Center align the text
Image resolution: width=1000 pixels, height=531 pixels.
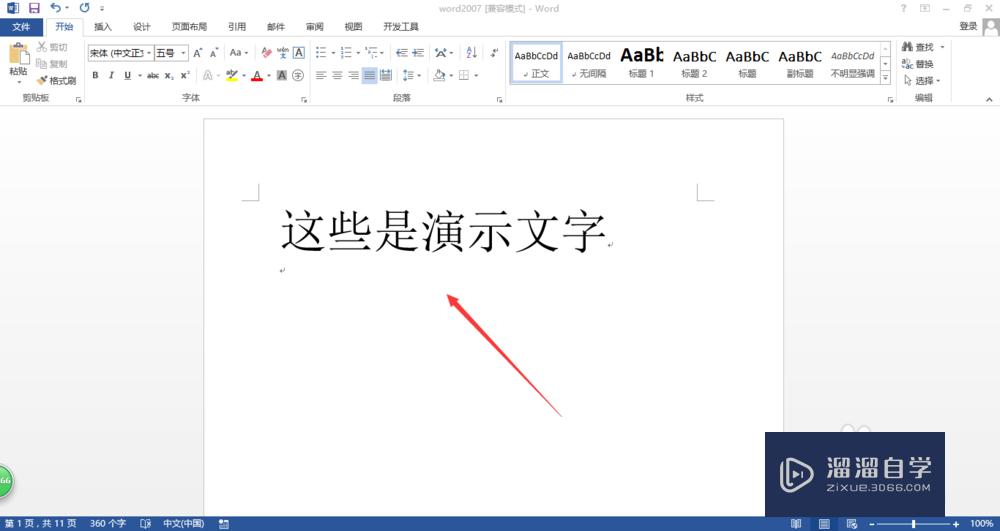click(x=337, y=75)
